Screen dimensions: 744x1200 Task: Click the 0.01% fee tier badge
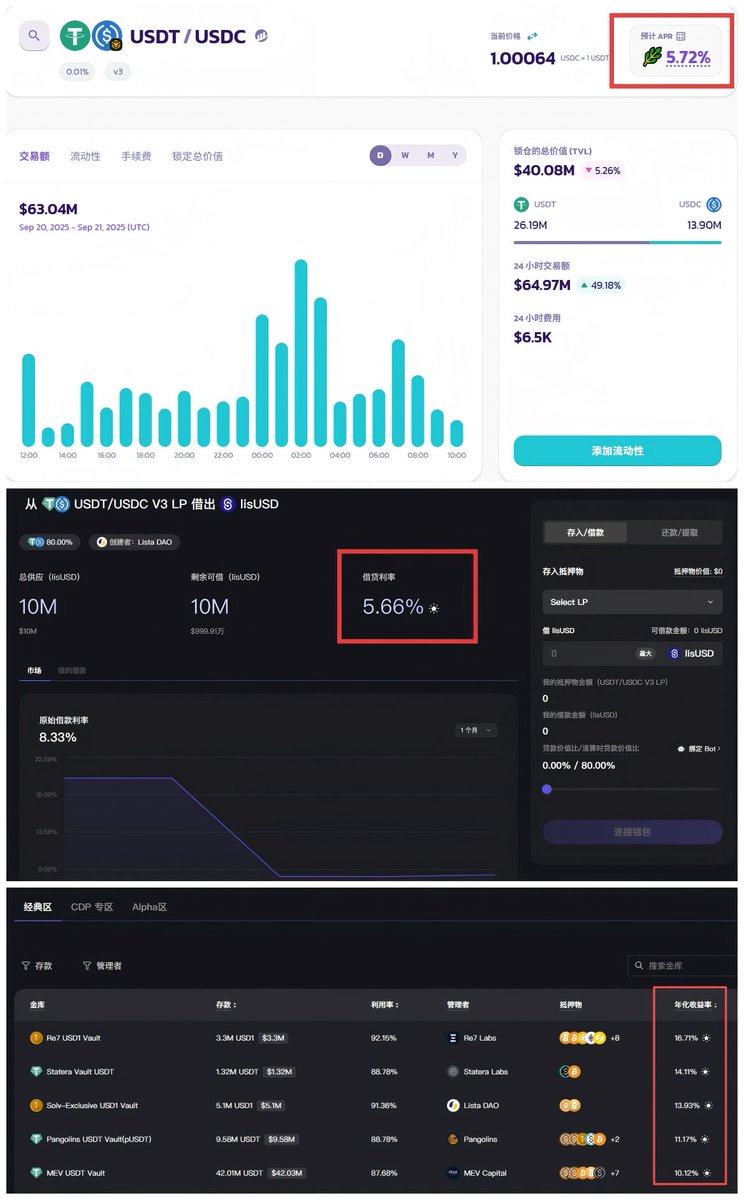coord(77,72)
